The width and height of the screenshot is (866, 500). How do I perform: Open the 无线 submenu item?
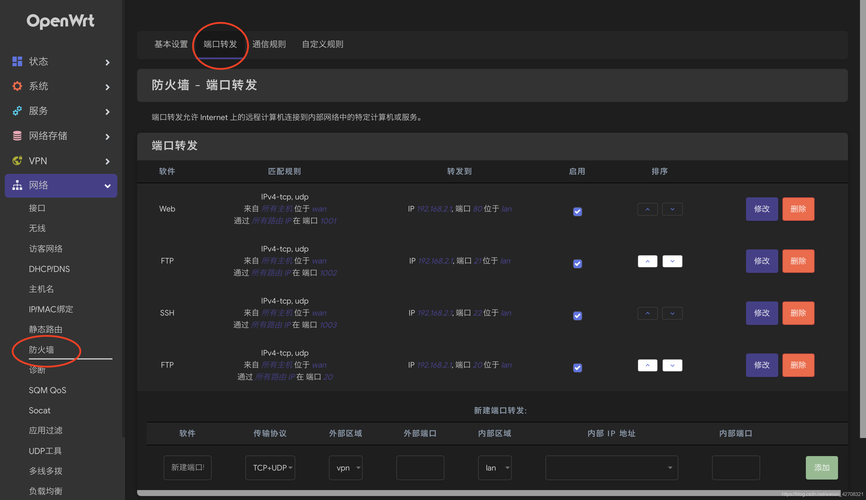(x=37, y=228)
